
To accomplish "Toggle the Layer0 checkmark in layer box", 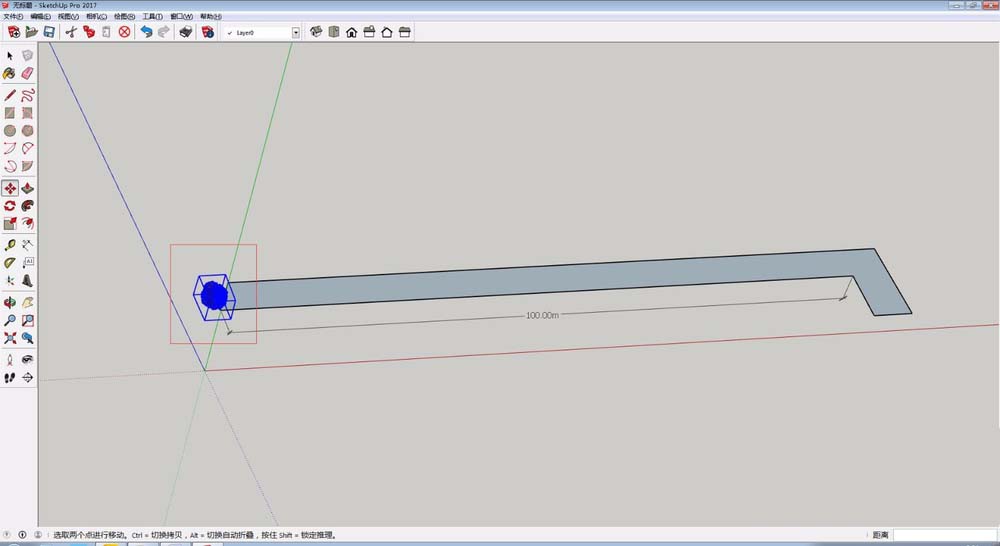I will [x=230, y=33].
